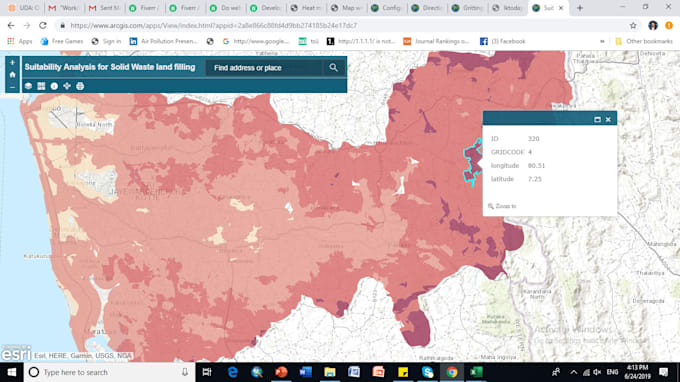
Task: Switch to the Do wel Fiverr tab
Action: tap(226, 8)
